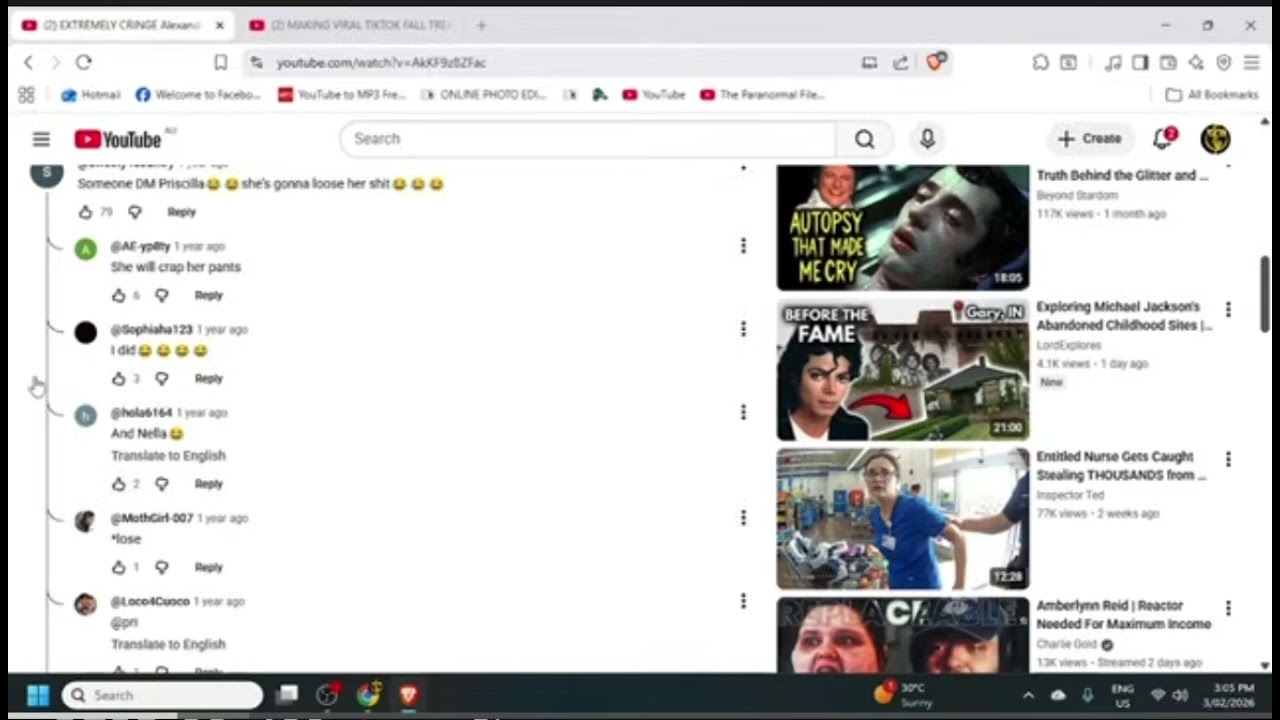Open the Entitled Nurse video thumbnail
The width and height of the screenshot is (1280, 720).
(903, 519)
